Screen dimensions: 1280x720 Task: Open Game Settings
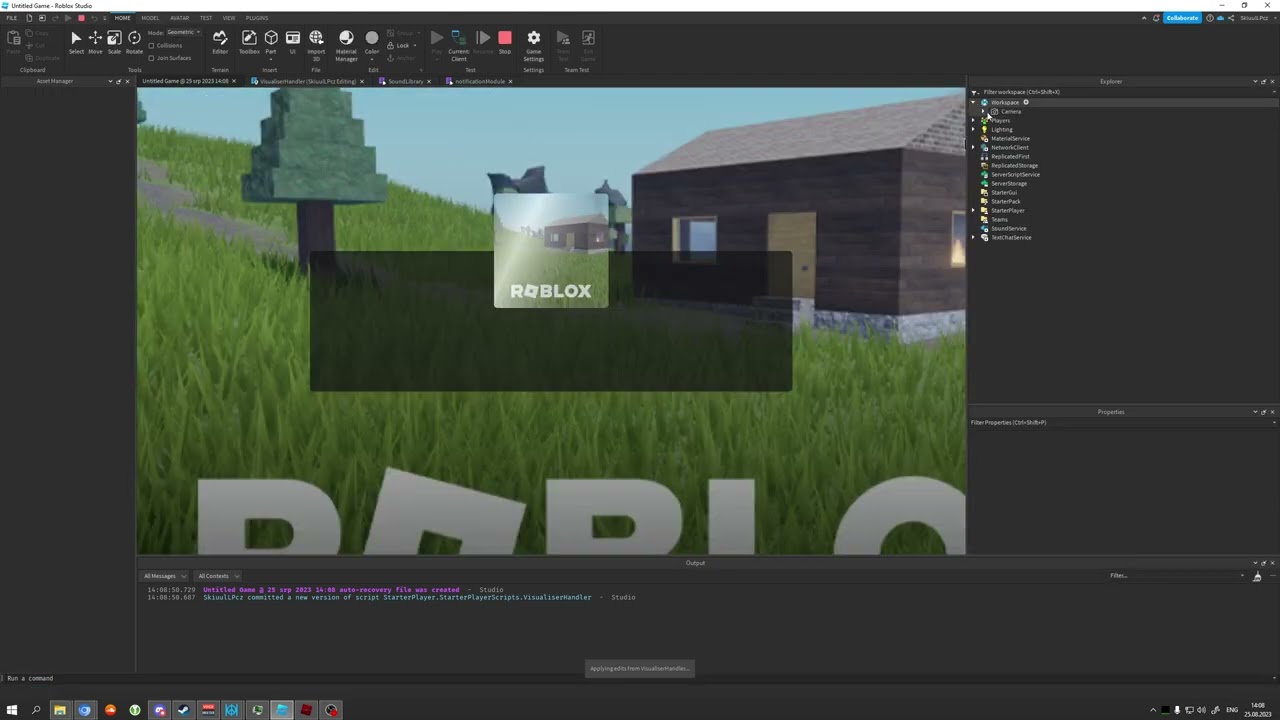533,40
